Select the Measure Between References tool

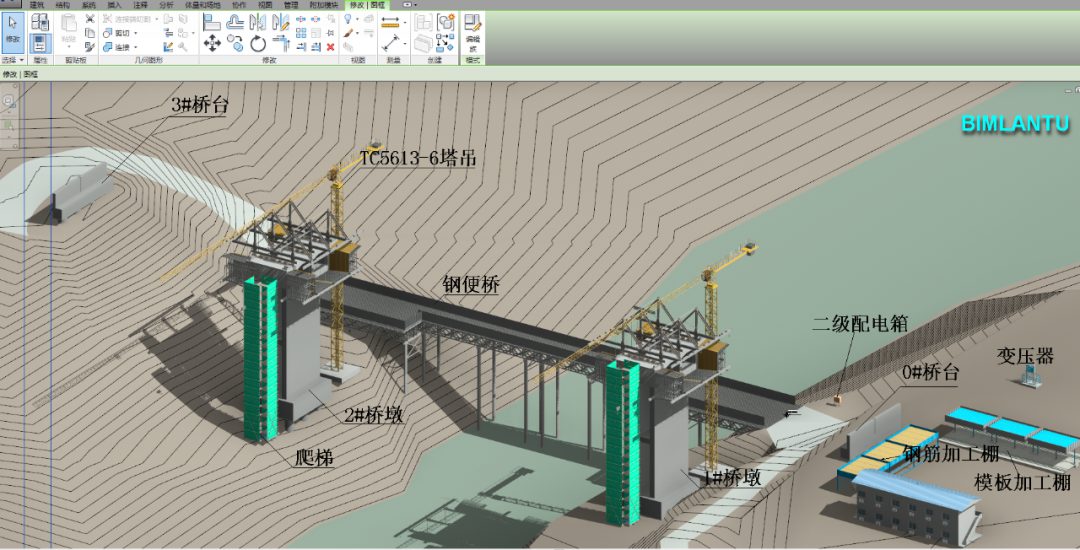[x=390, y=23]
